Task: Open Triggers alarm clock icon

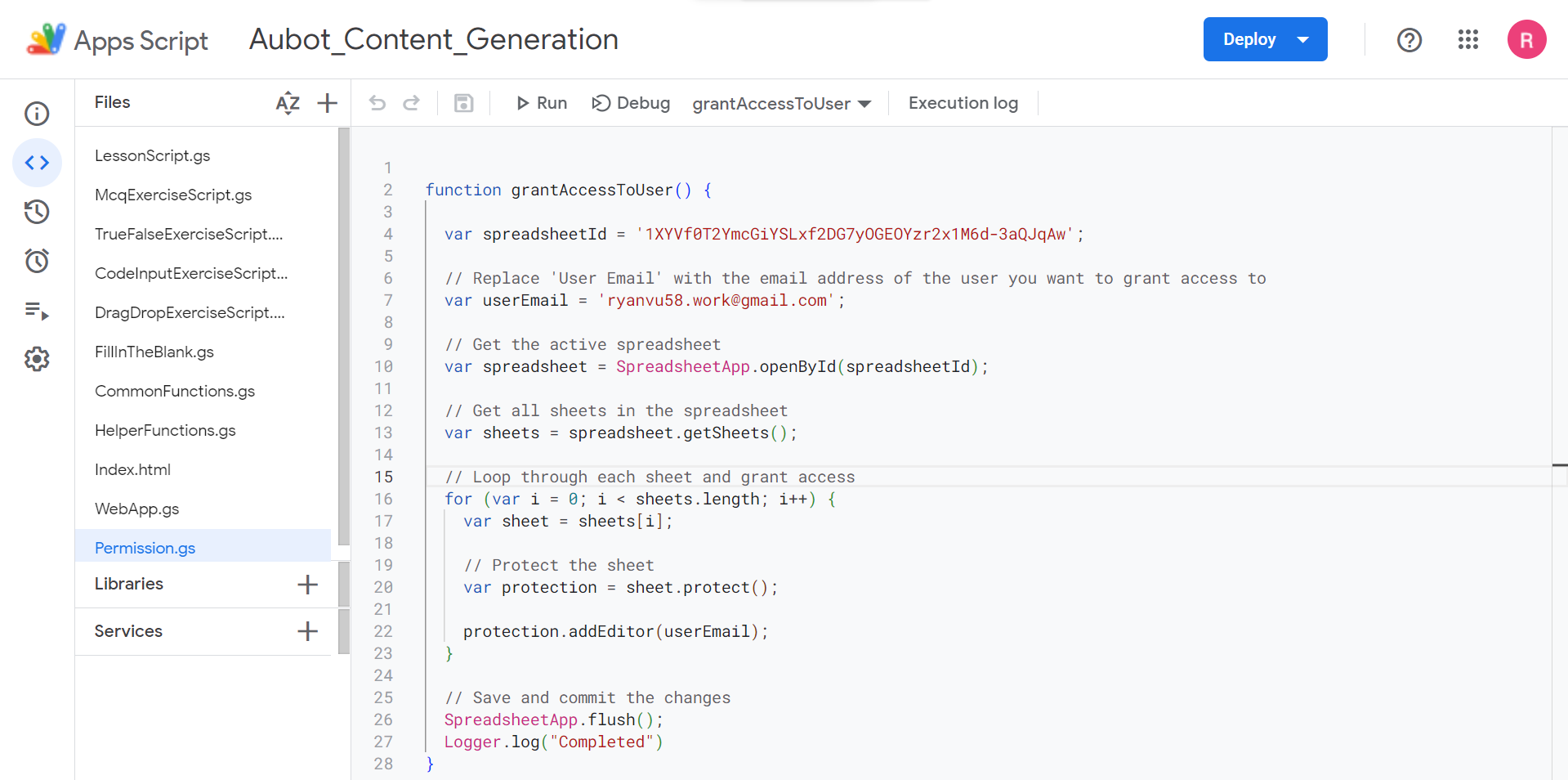Action: [37, 261]
